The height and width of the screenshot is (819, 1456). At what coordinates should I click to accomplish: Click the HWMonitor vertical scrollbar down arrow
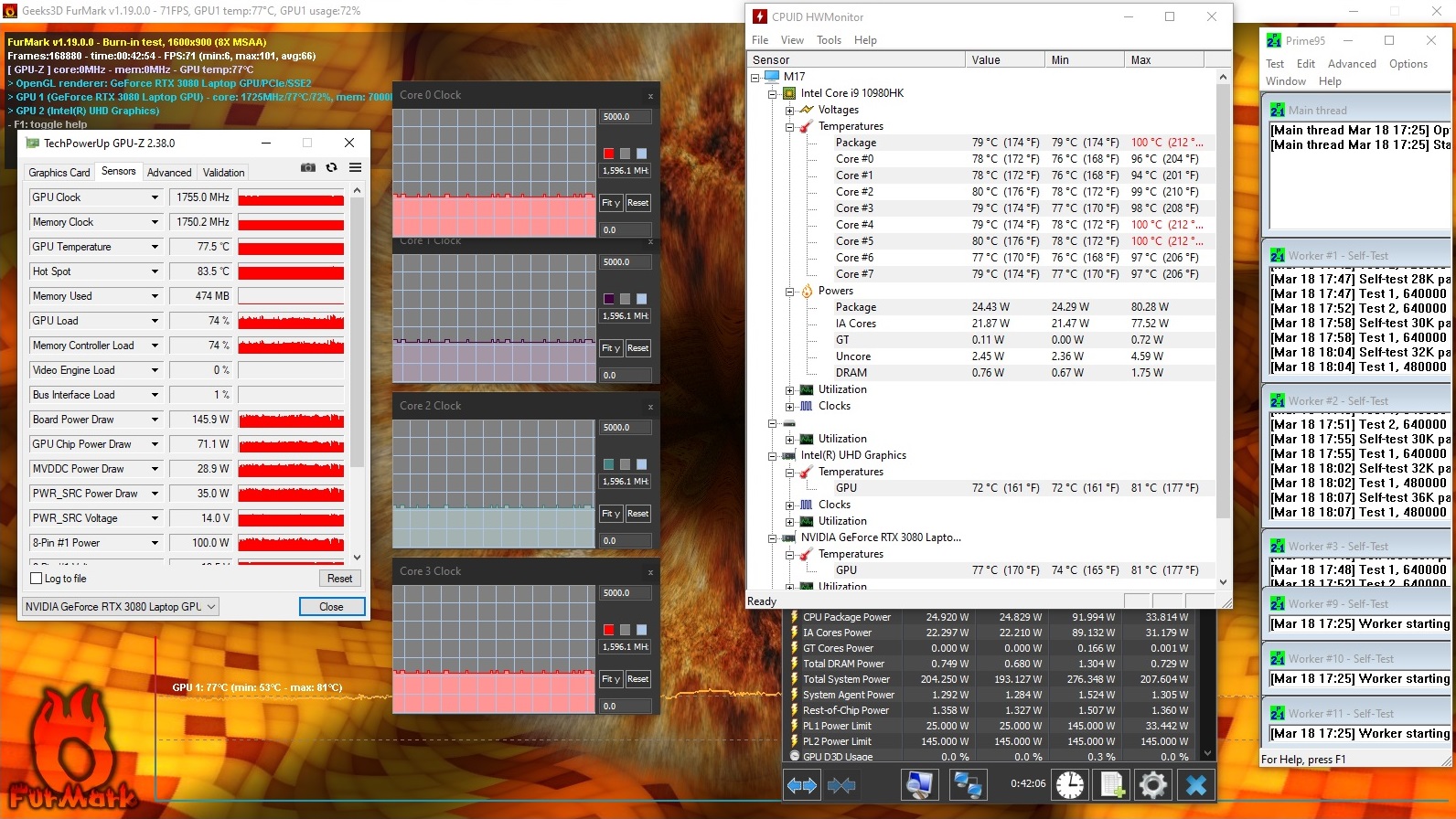(1223, 581)
